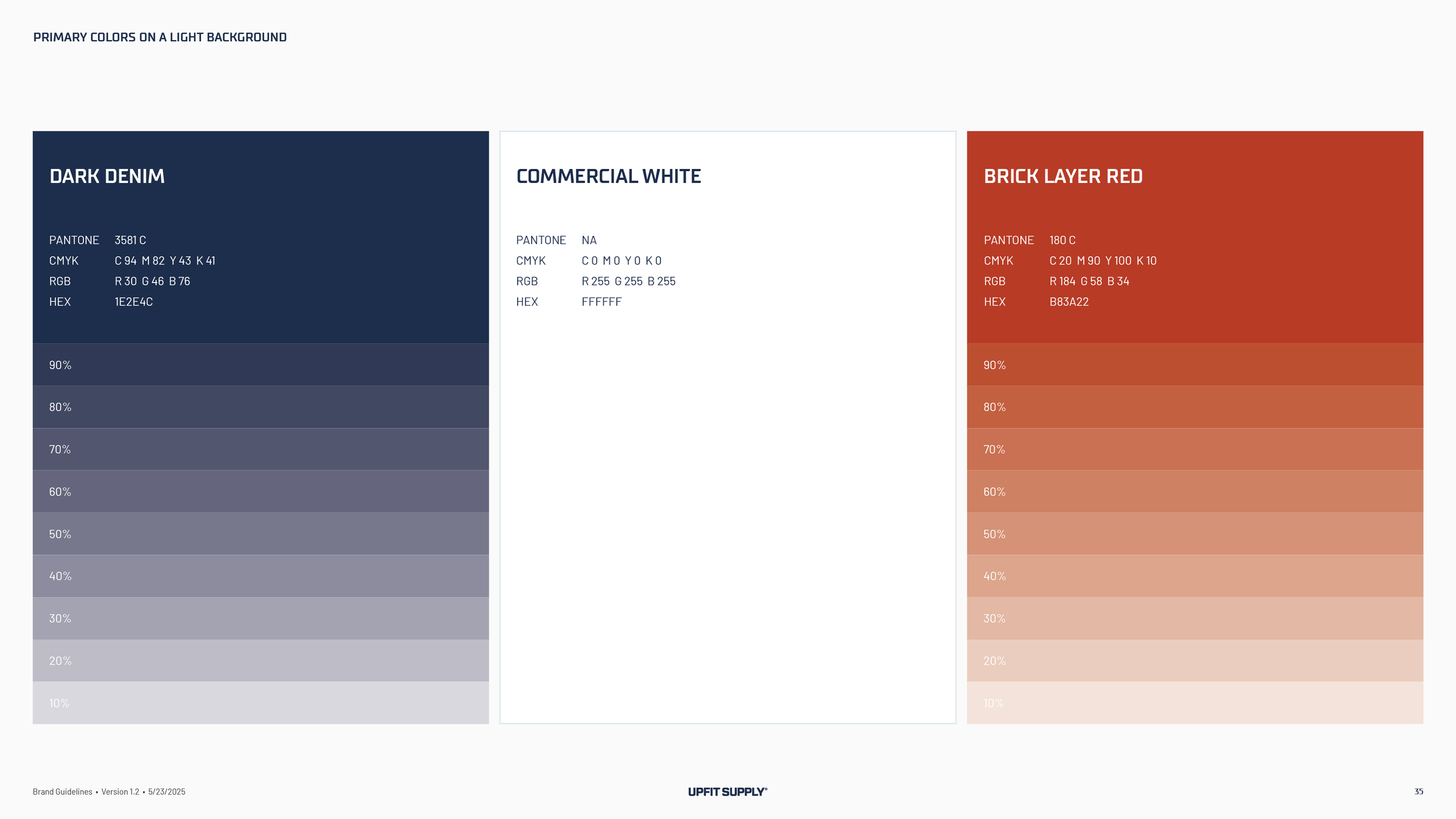Click hex value 1E2E4C
1456x819 pixels.
(134, 302)
